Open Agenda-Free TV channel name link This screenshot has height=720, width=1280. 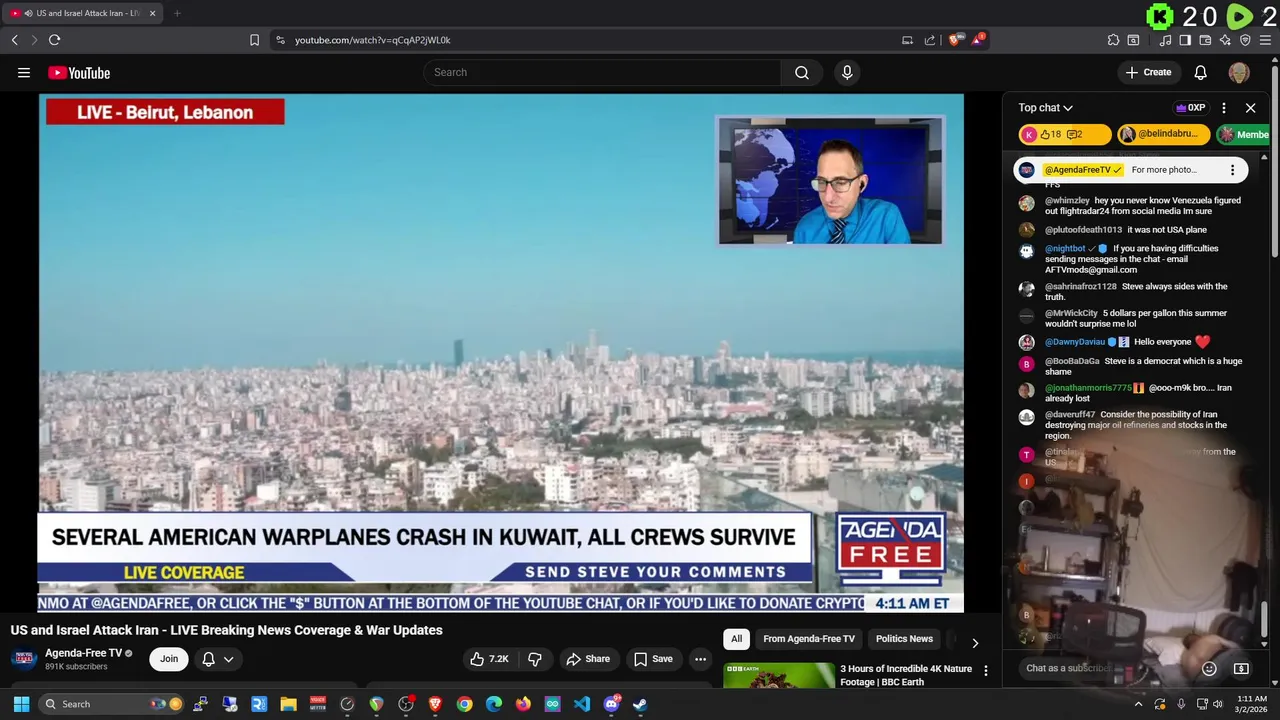pyautogui.click(x=83, y=653)
